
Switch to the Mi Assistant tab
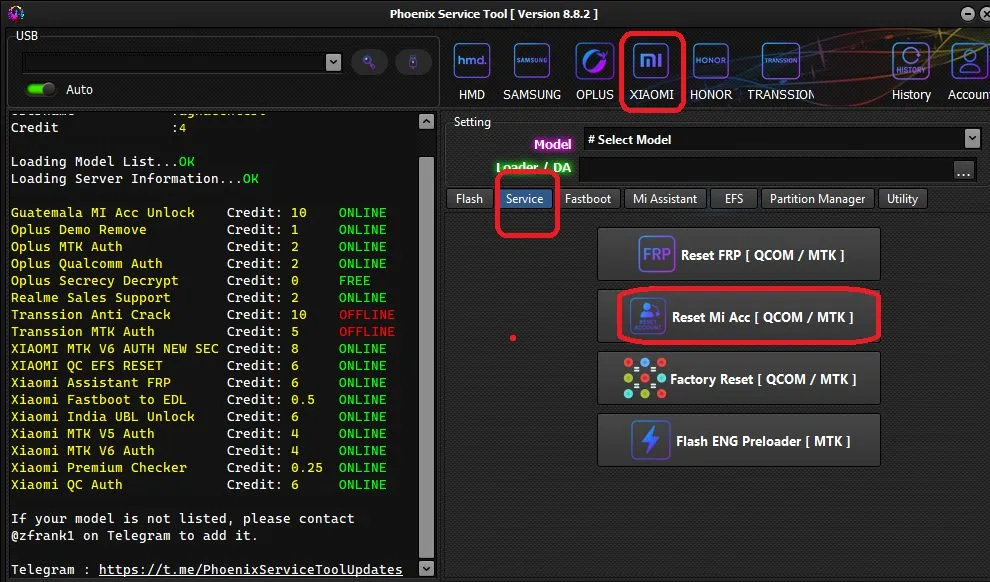click(665, 199)
